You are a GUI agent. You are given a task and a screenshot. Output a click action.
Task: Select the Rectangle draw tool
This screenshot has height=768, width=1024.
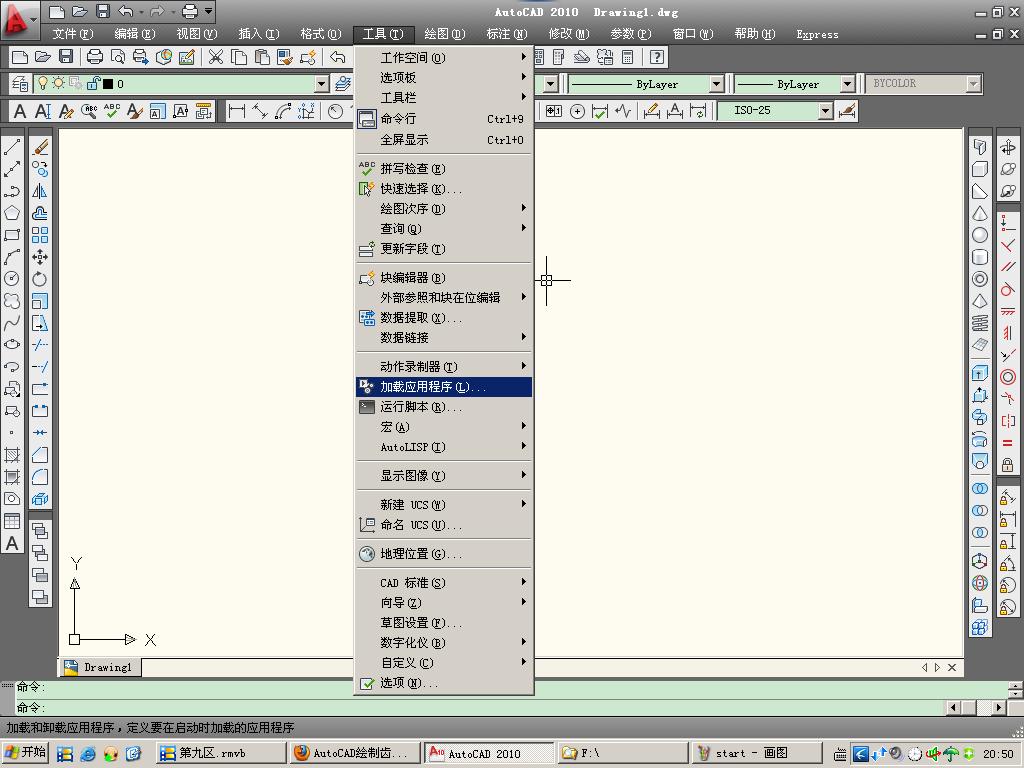(x=12, y=235)
